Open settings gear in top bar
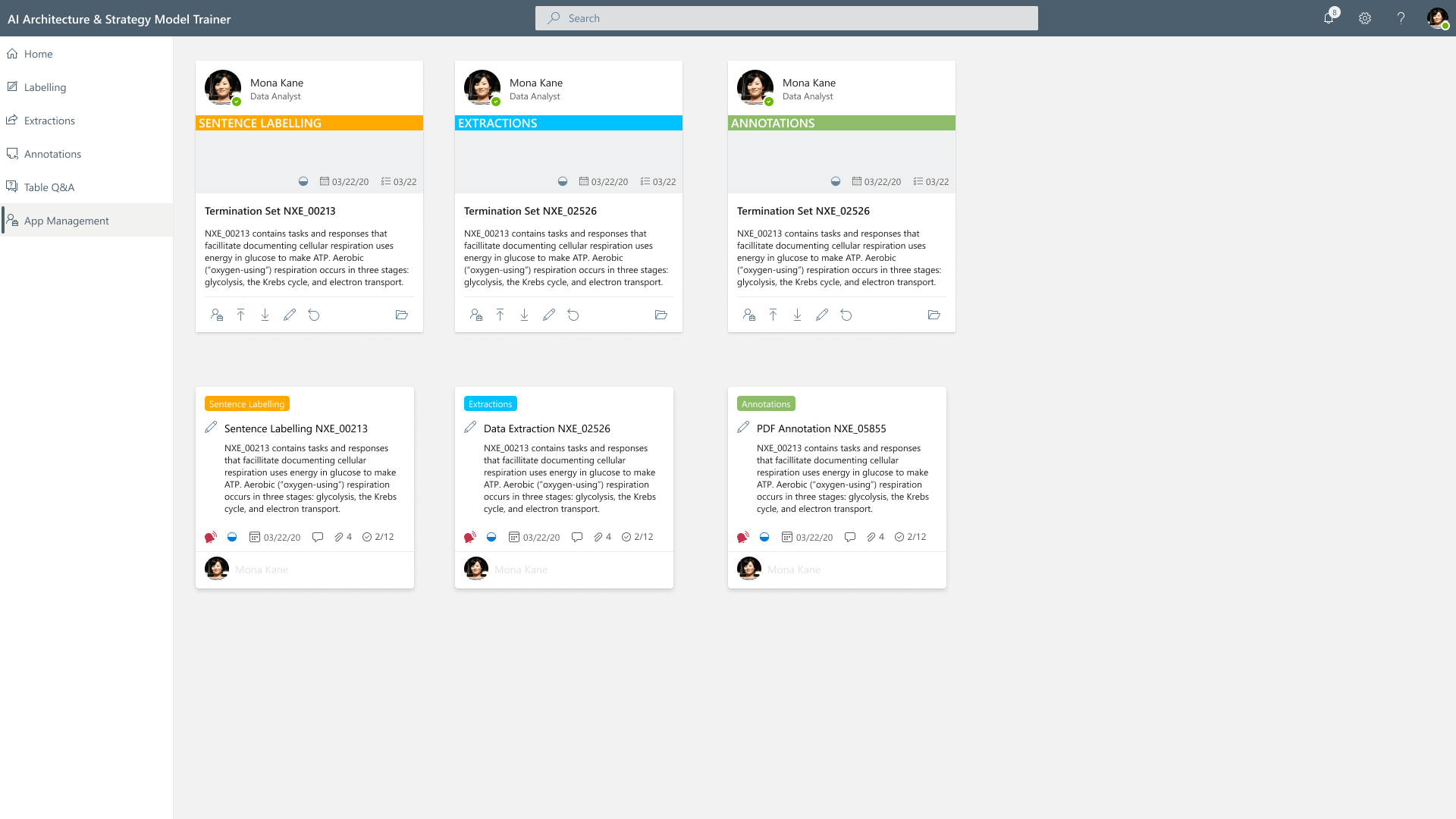This screenshot has width=1456, height=819. pyautogui.click(x=1365, y=18)
